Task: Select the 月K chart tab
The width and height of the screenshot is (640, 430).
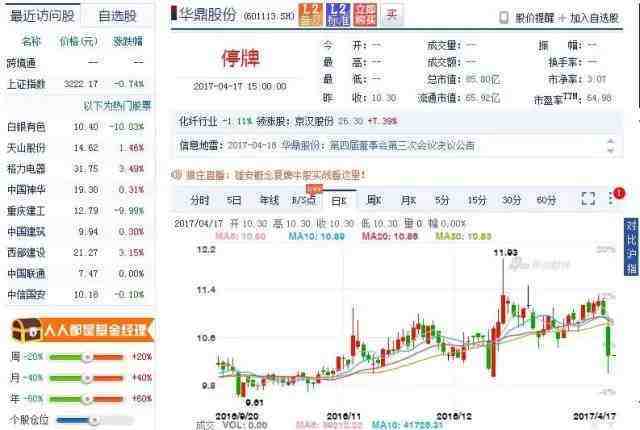Action: 408,200
